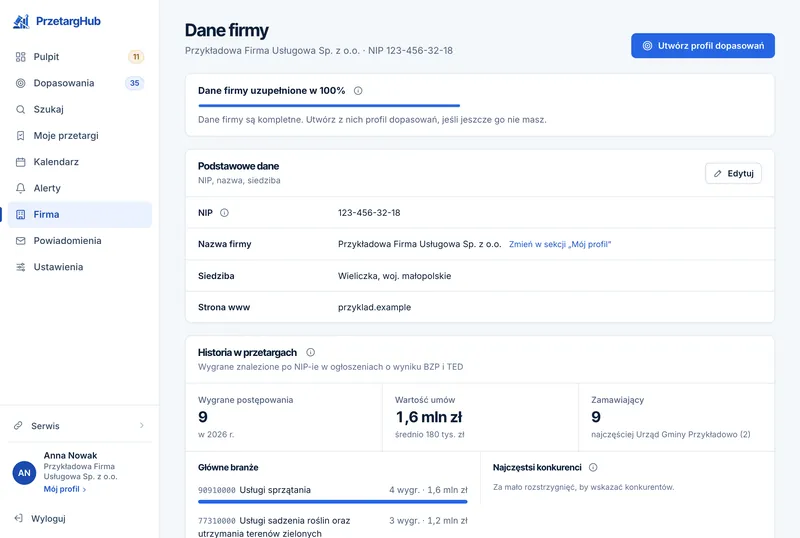800x538 pixels.
Task: Open the Mój profil link
Action: pos(65,489)
